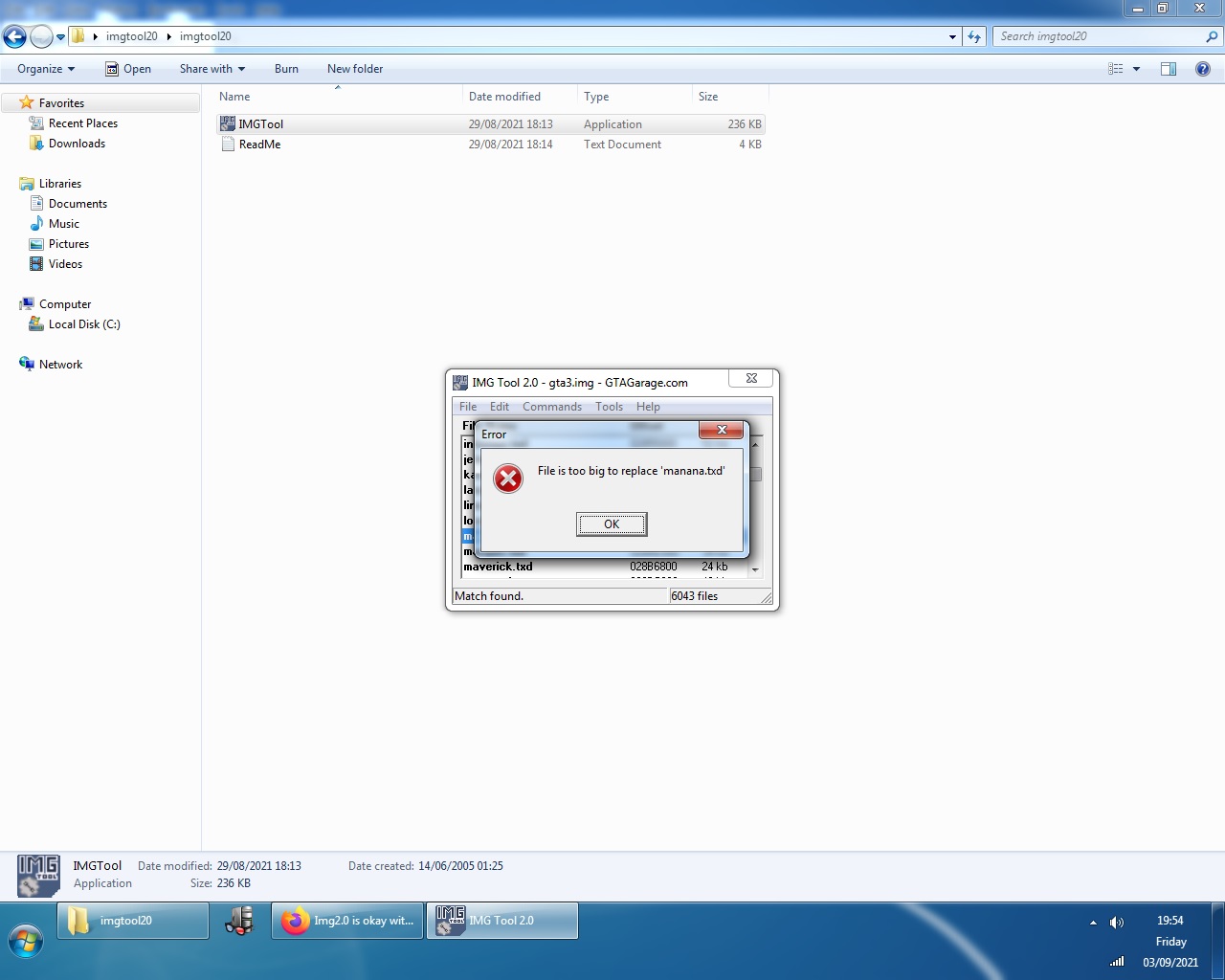Click Burn in Explorer toolbar
The width and height of the screenshot is (1225, 980).
(286, 69)
